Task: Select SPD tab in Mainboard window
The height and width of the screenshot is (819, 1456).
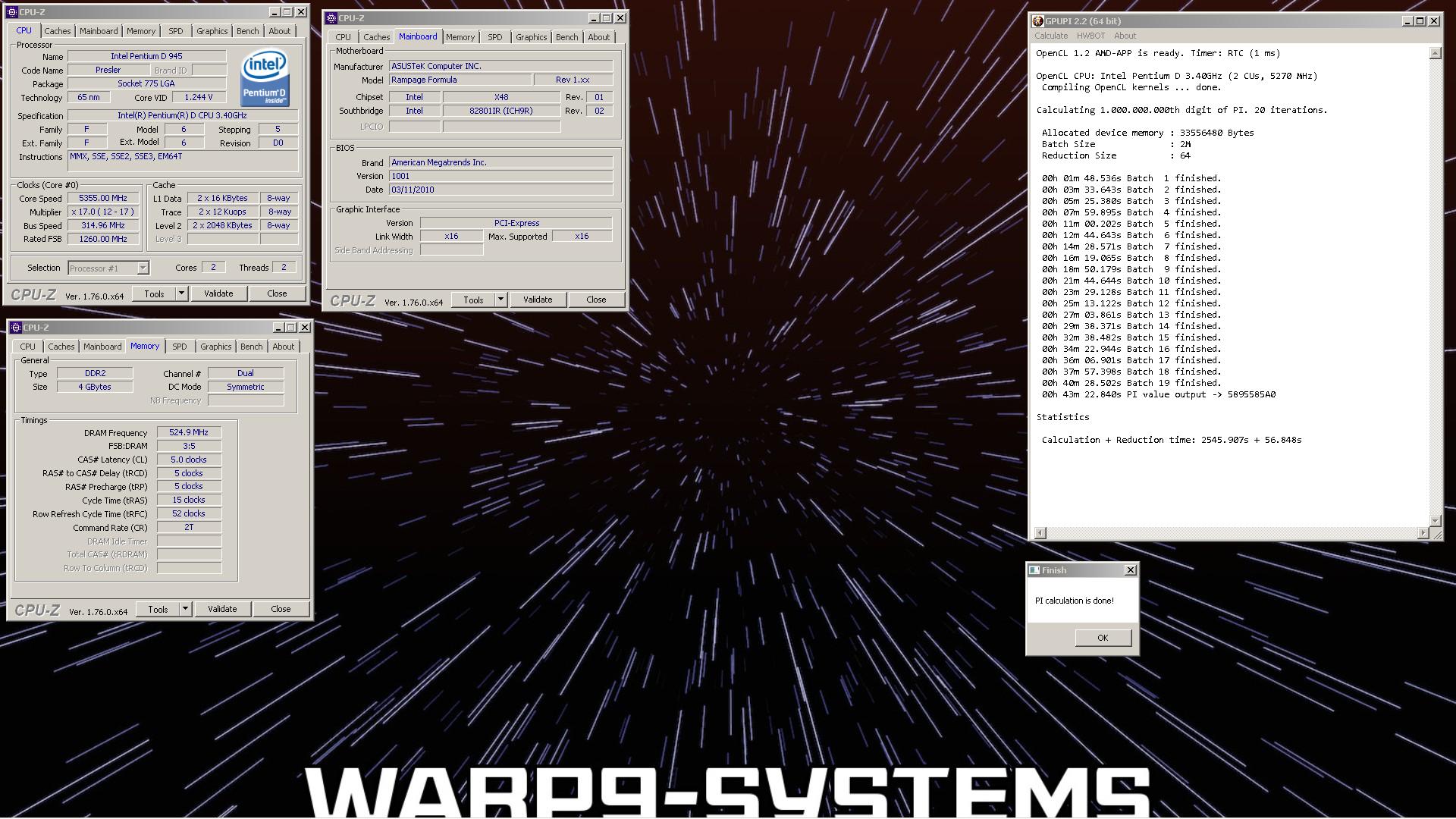Action: click(x=495, y=37)
